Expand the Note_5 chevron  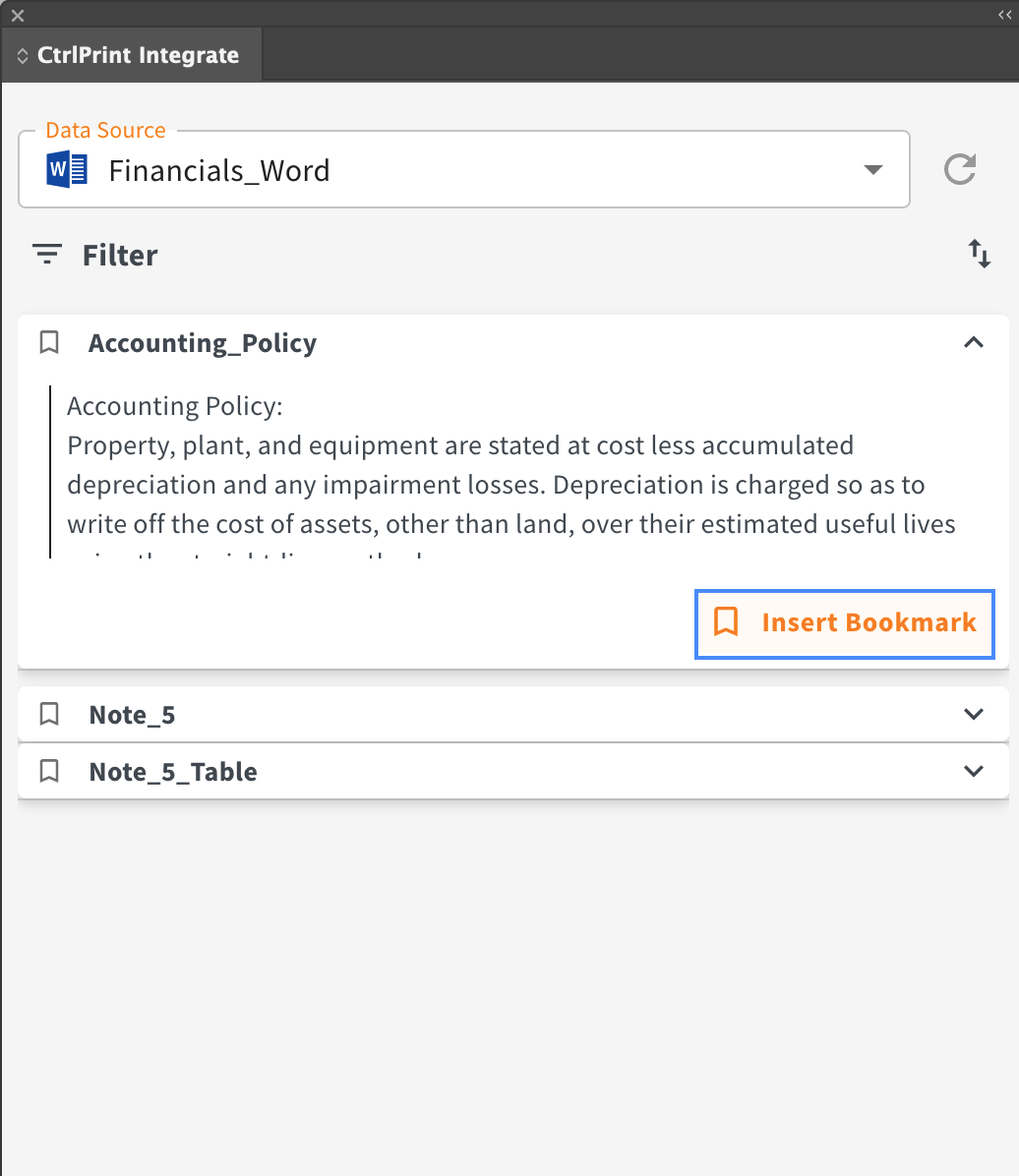point(973,714)
